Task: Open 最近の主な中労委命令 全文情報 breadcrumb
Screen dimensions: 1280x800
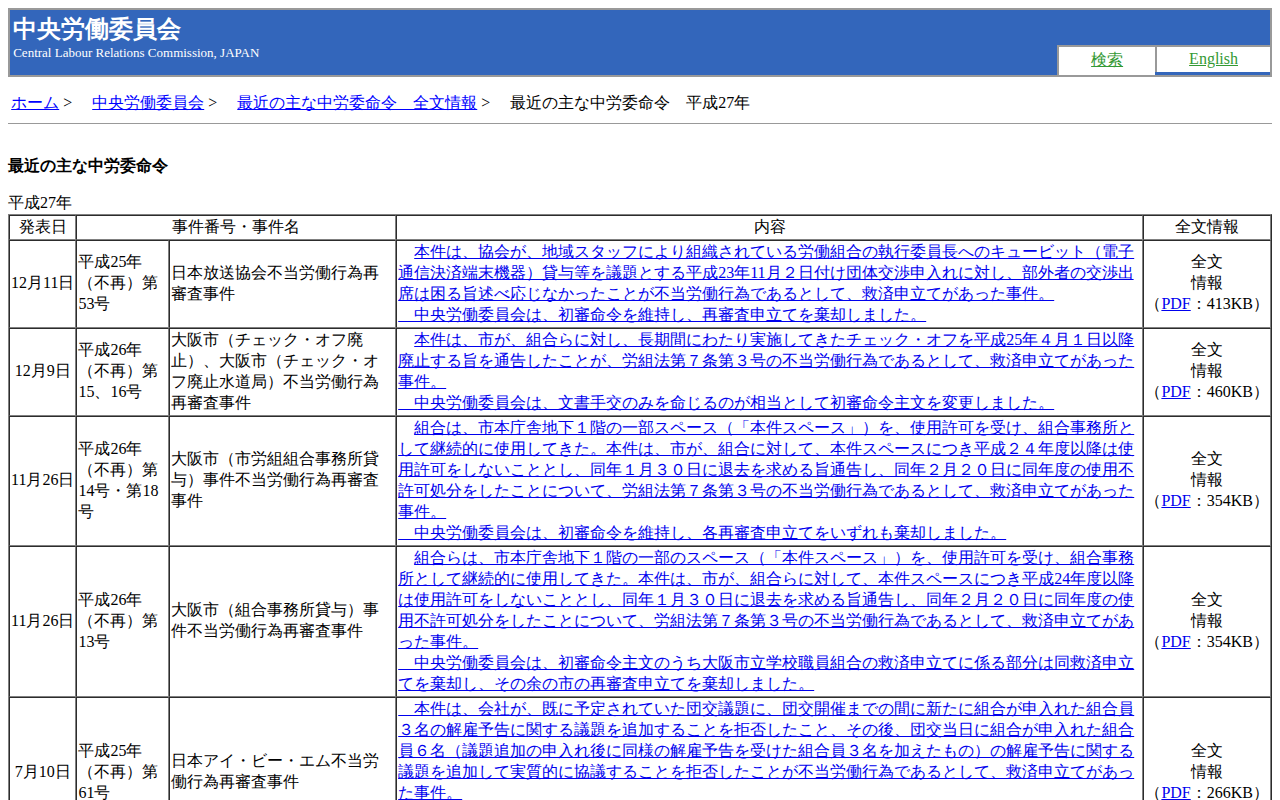Action: point(356,103)
